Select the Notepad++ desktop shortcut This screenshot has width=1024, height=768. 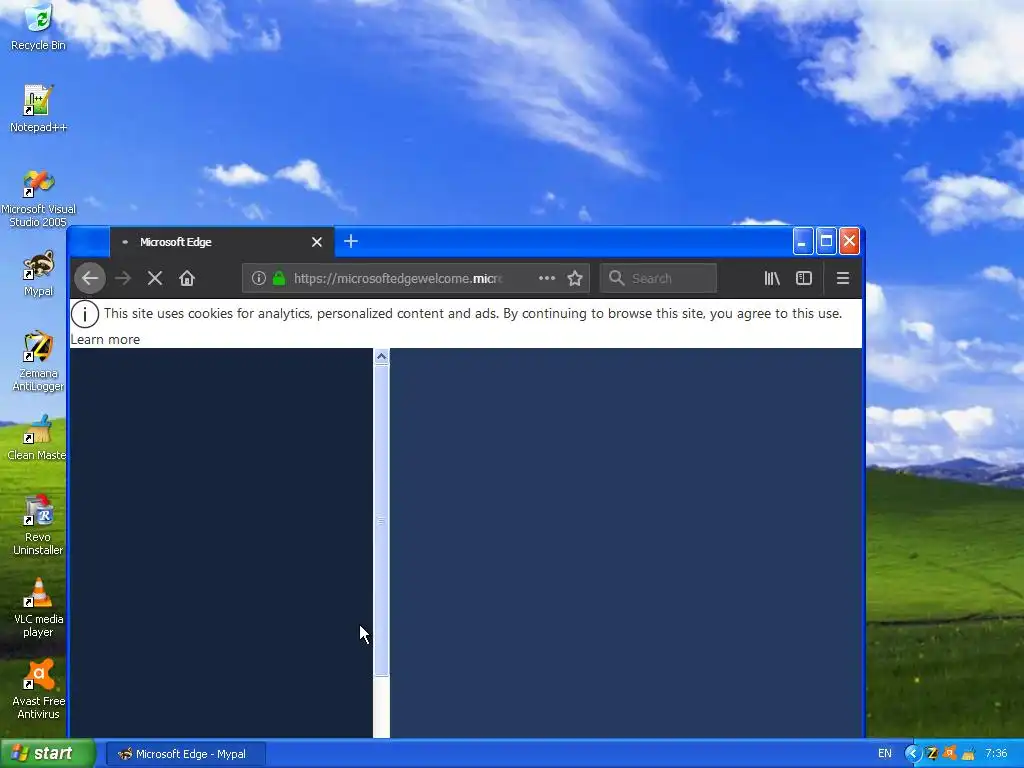(39, 108)
